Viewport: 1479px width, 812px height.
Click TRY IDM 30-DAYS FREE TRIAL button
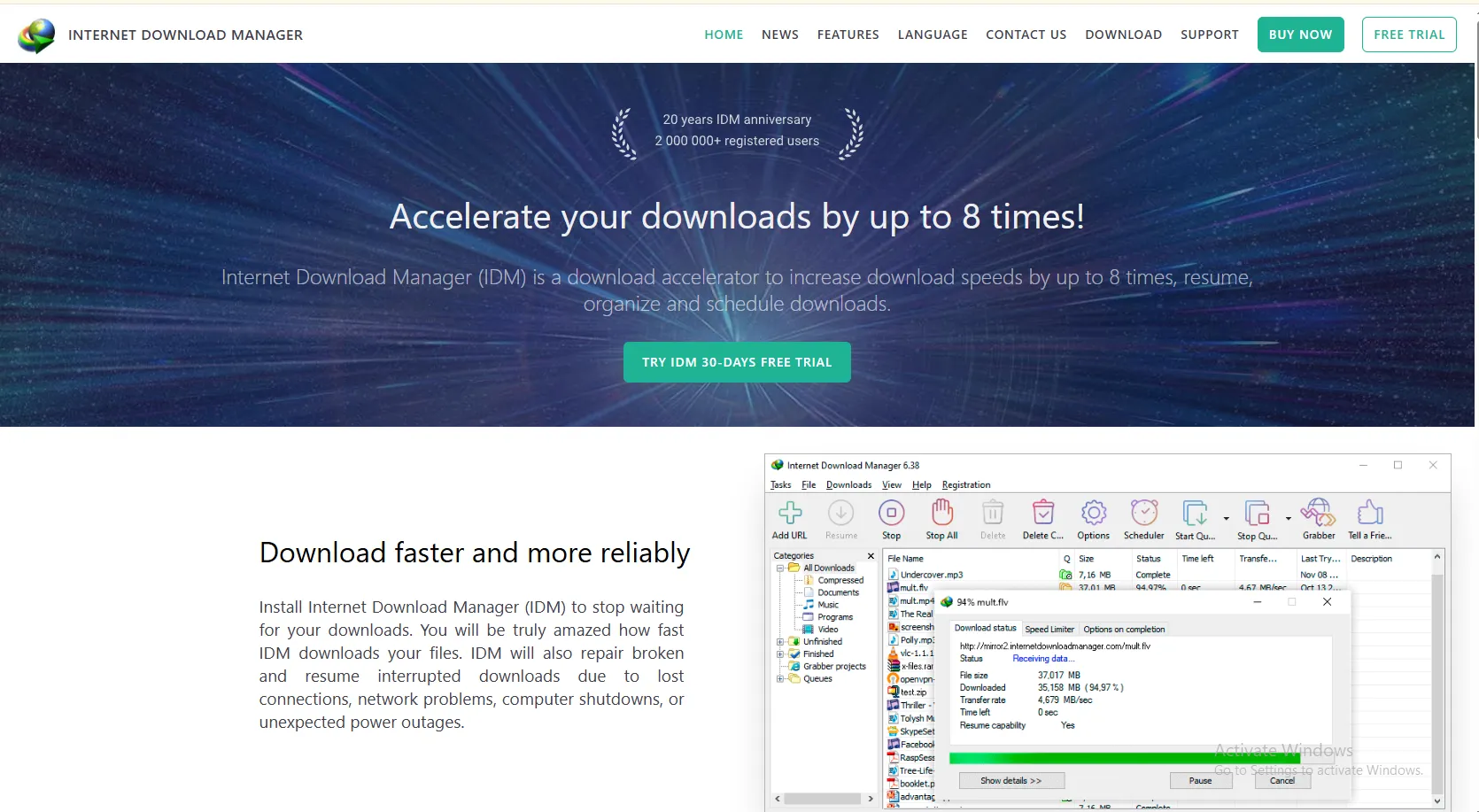tap(737, 362)
